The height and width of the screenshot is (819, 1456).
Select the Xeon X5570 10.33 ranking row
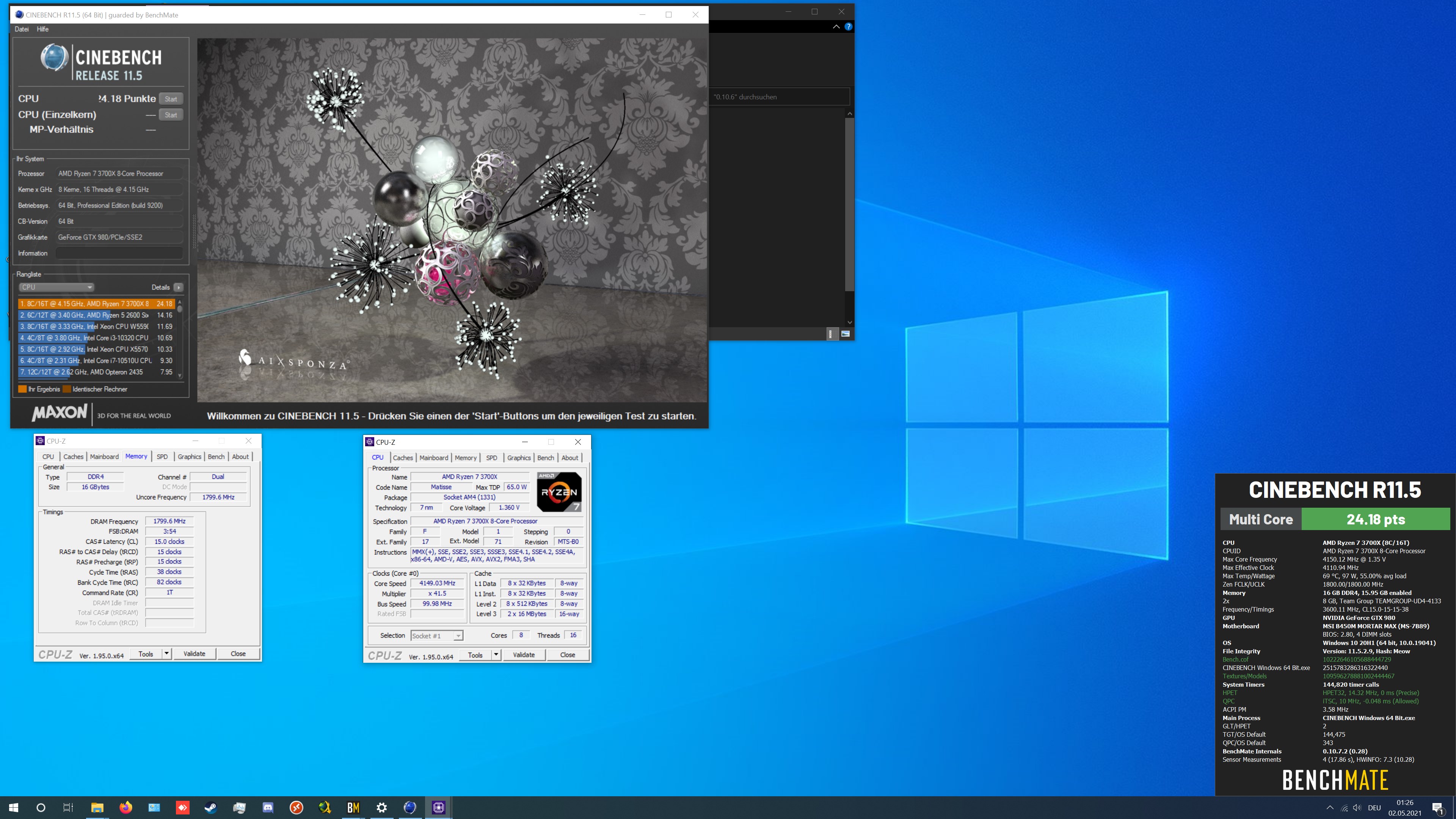coord(97,349)
